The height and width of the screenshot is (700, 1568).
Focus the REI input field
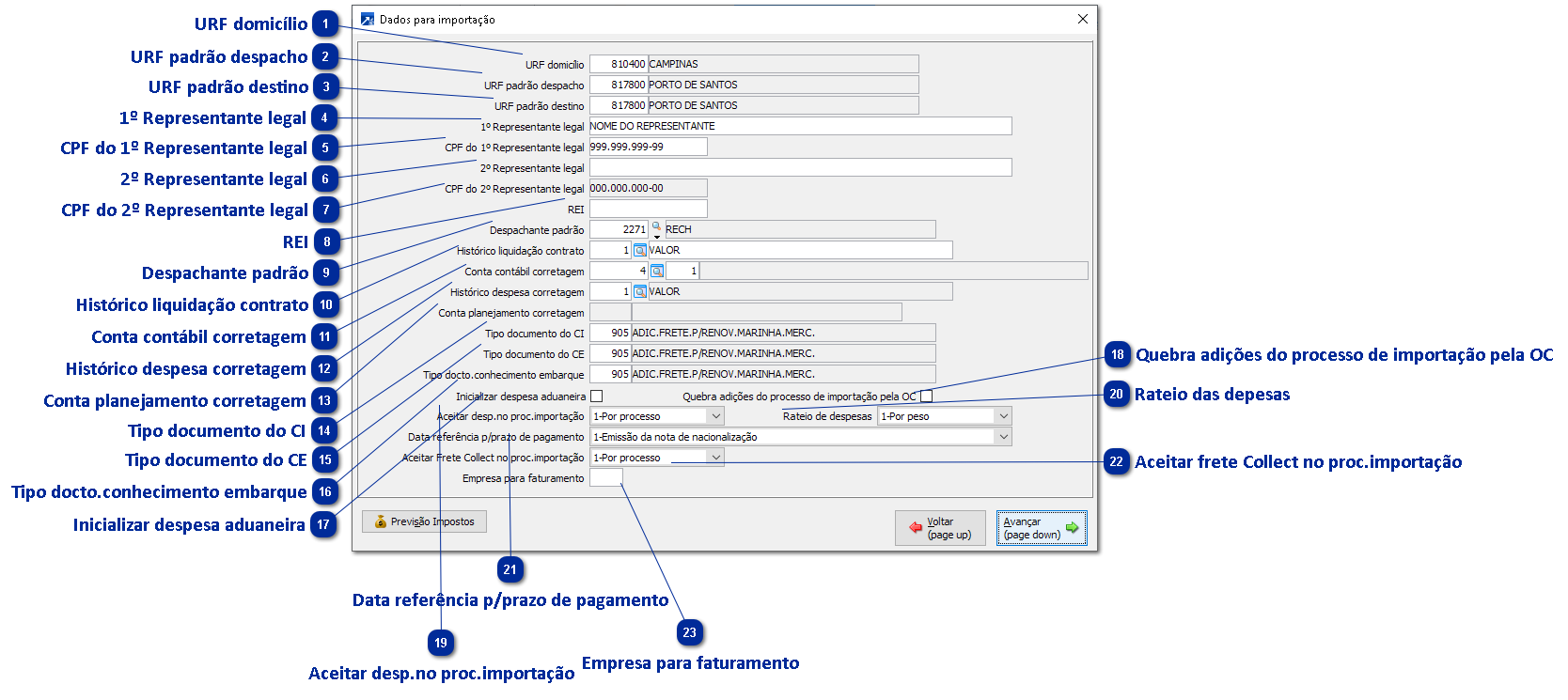[649, 209]
